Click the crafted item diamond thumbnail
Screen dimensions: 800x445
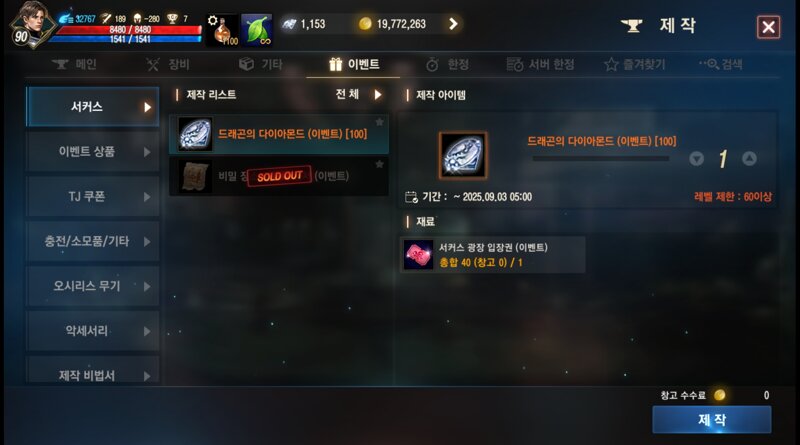coord(463,155)
